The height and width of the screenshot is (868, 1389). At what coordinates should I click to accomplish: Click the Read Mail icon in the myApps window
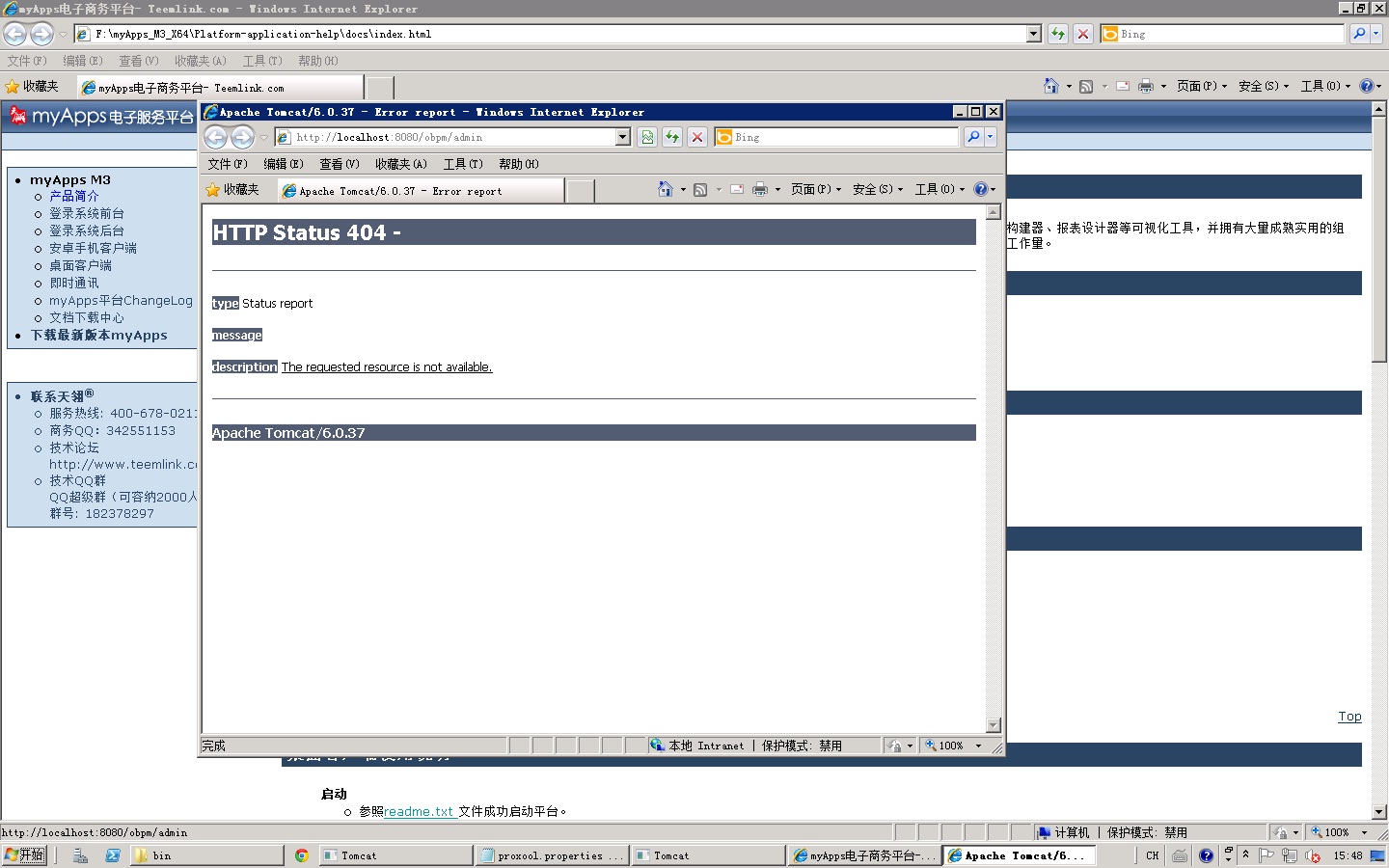coord(1123,86)
